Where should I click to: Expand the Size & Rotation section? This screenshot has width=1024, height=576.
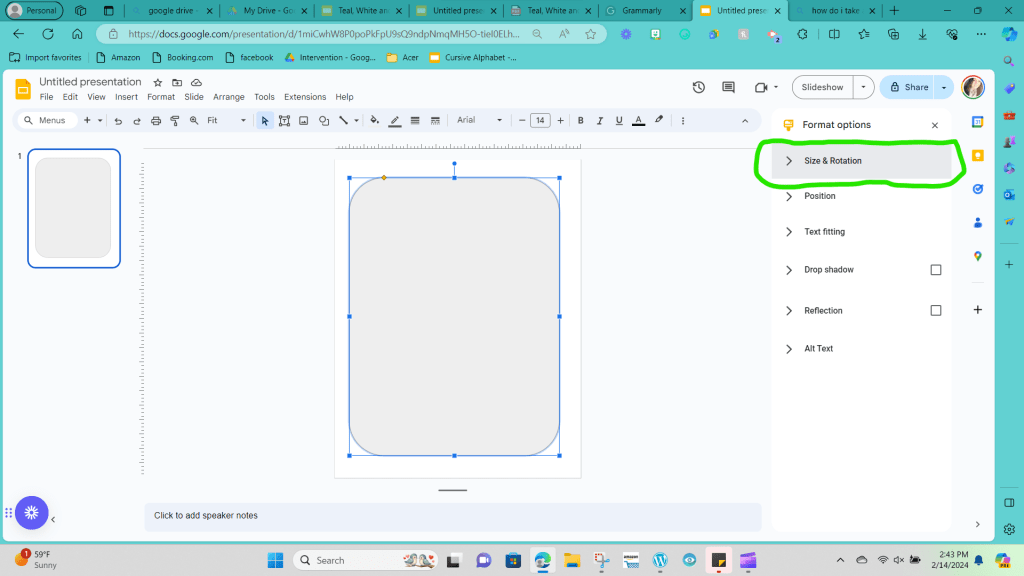point(832,161)
